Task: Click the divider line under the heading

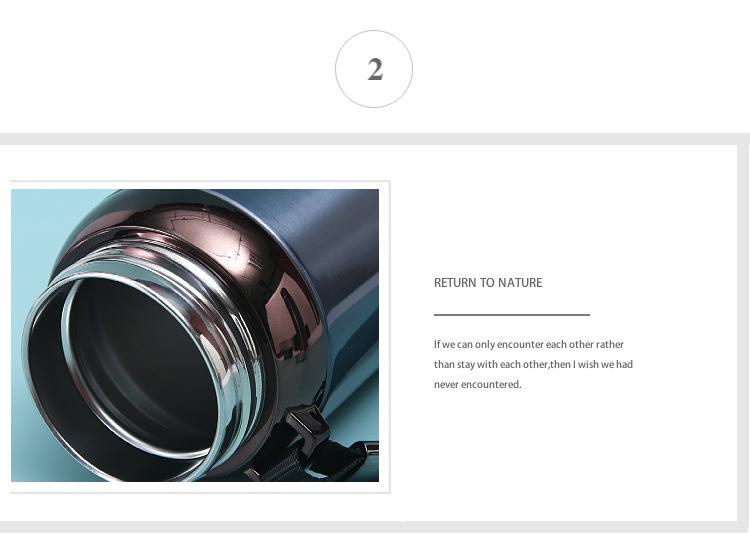Action: (x=512, y=315)
